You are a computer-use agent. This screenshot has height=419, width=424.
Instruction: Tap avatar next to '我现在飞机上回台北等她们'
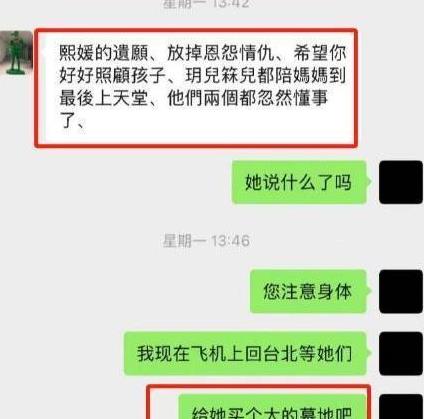pos(401,353)
